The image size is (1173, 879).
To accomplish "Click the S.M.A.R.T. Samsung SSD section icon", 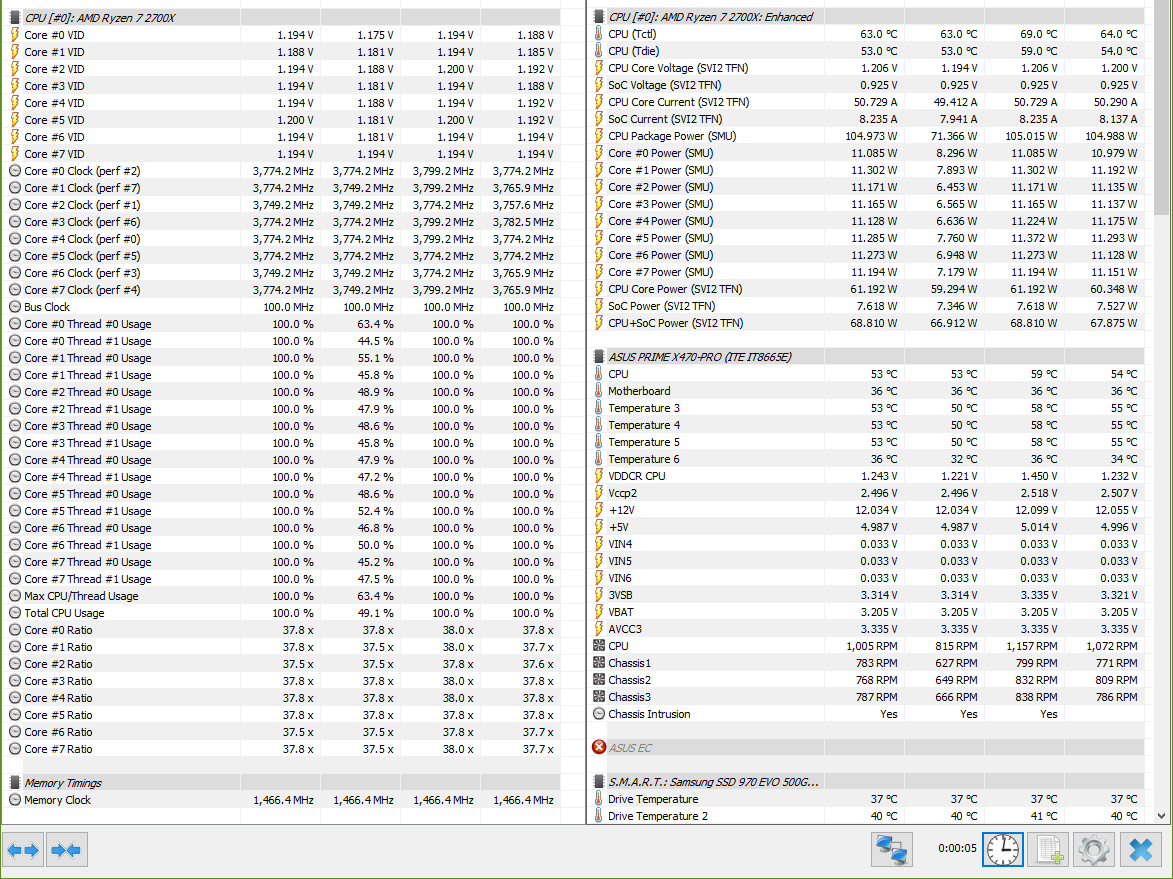I will (598, 782).
